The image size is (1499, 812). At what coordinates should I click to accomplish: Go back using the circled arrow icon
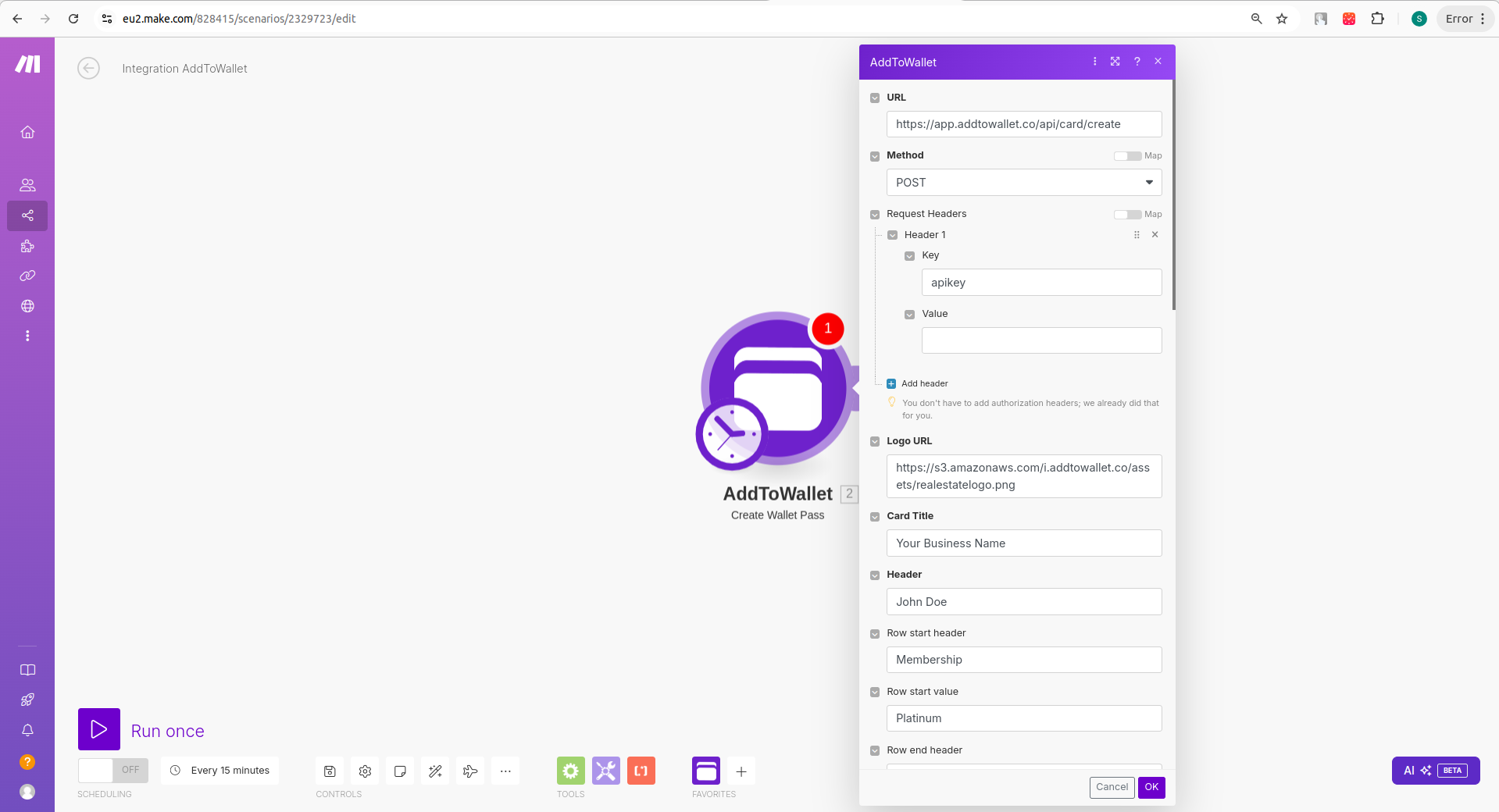89,69
